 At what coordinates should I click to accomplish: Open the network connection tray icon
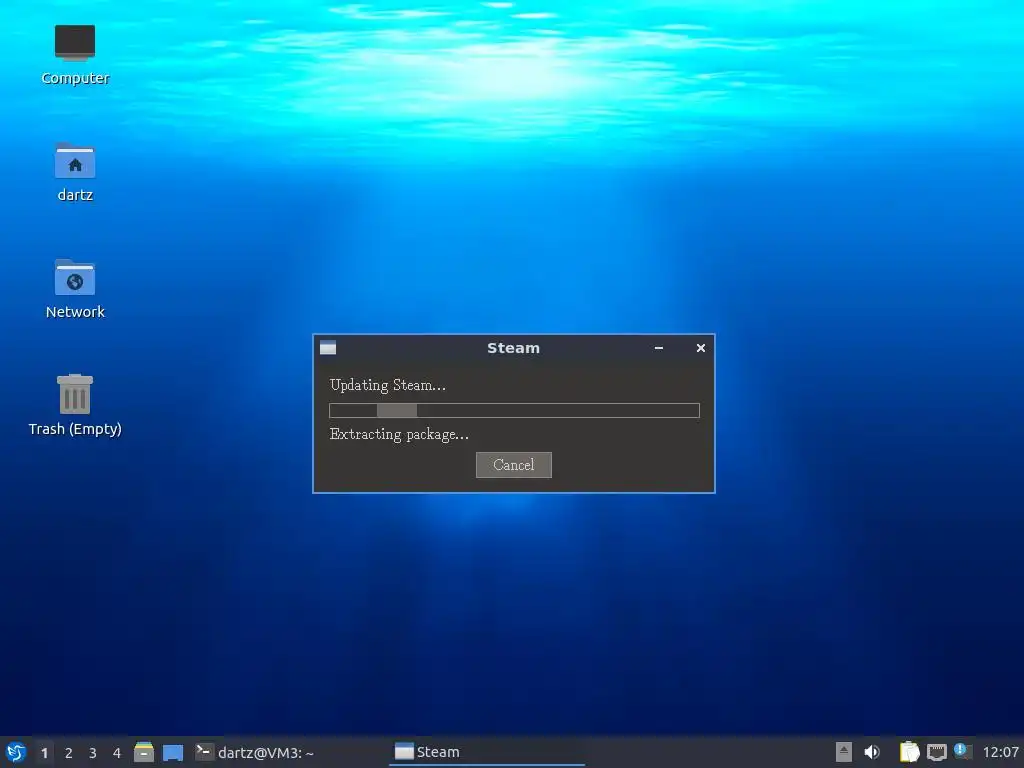tap(936, 752)
